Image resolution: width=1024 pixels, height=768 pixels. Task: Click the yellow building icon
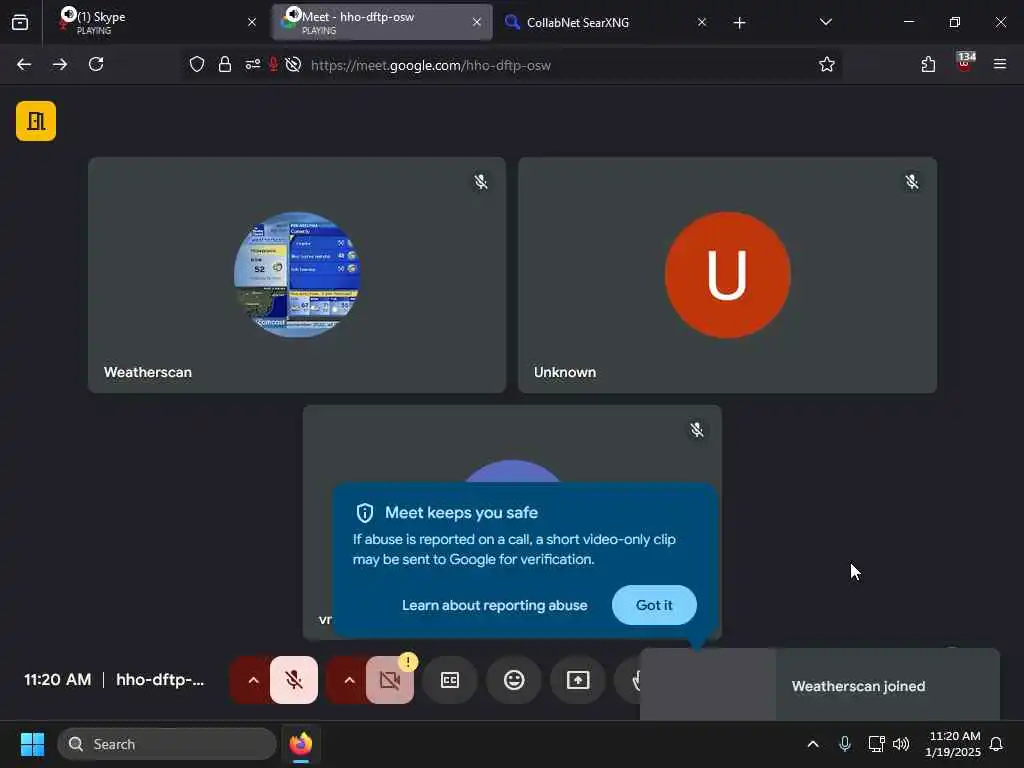pyautogui.click(x=36, y=121)
